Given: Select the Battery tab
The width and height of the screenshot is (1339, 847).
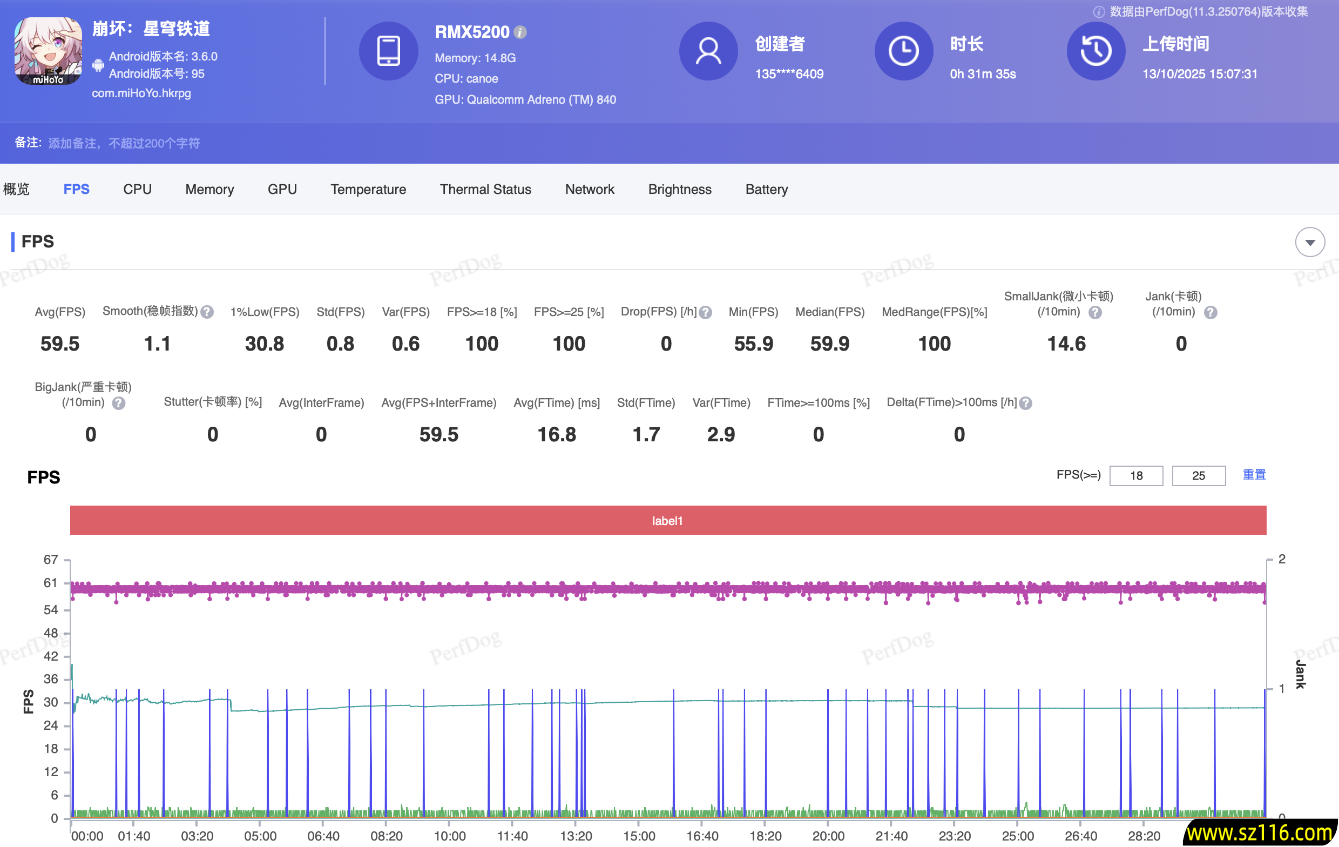Looking at the screenshot, I should click(x=766, y=189).
